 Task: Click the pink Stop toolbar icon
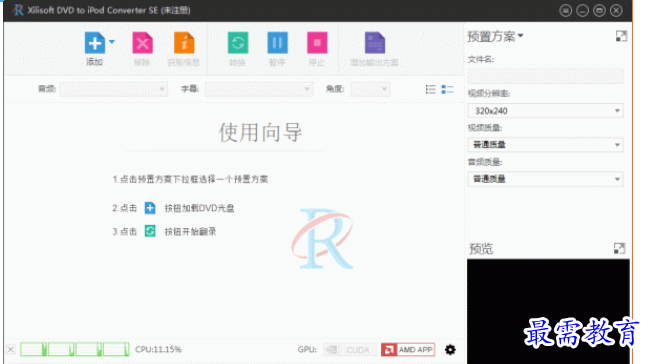click(x=317, y=43)
